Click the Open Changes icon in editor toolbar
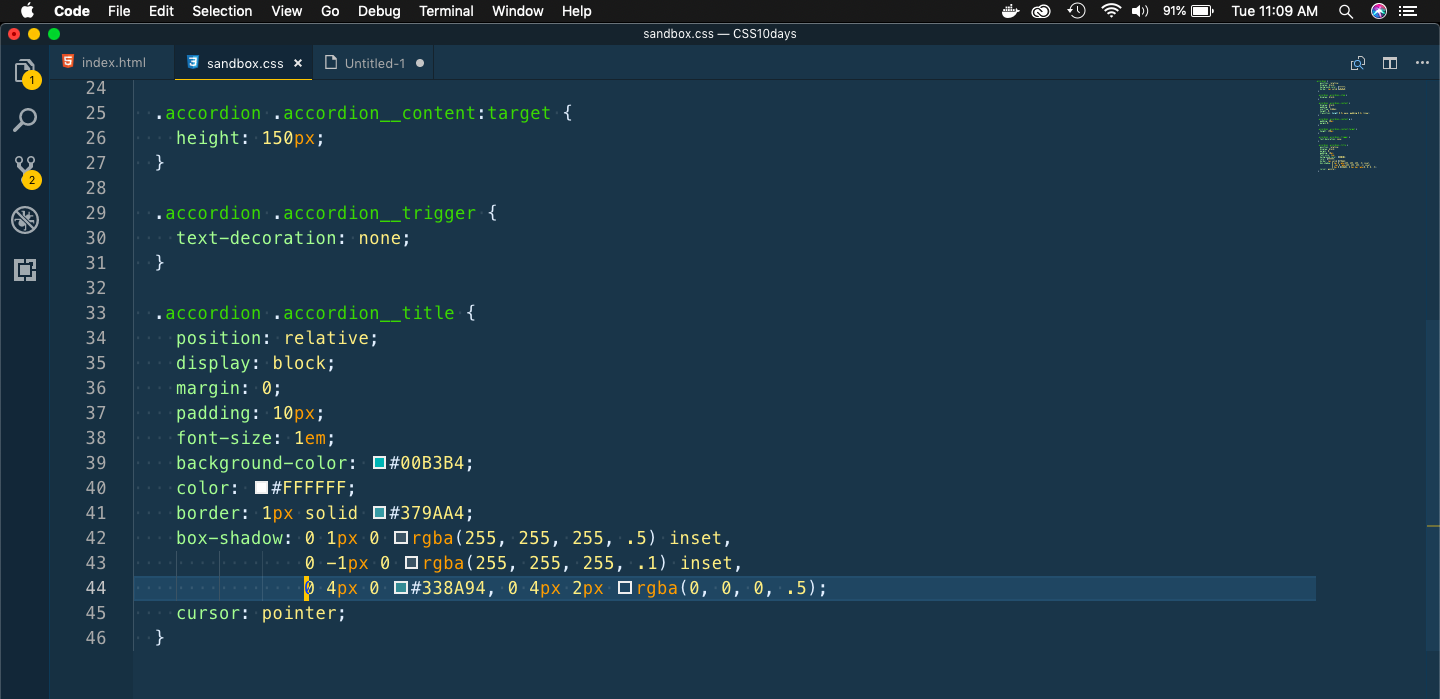The width and height of the screenshot is (1440, 699). tap(1358, 63)
